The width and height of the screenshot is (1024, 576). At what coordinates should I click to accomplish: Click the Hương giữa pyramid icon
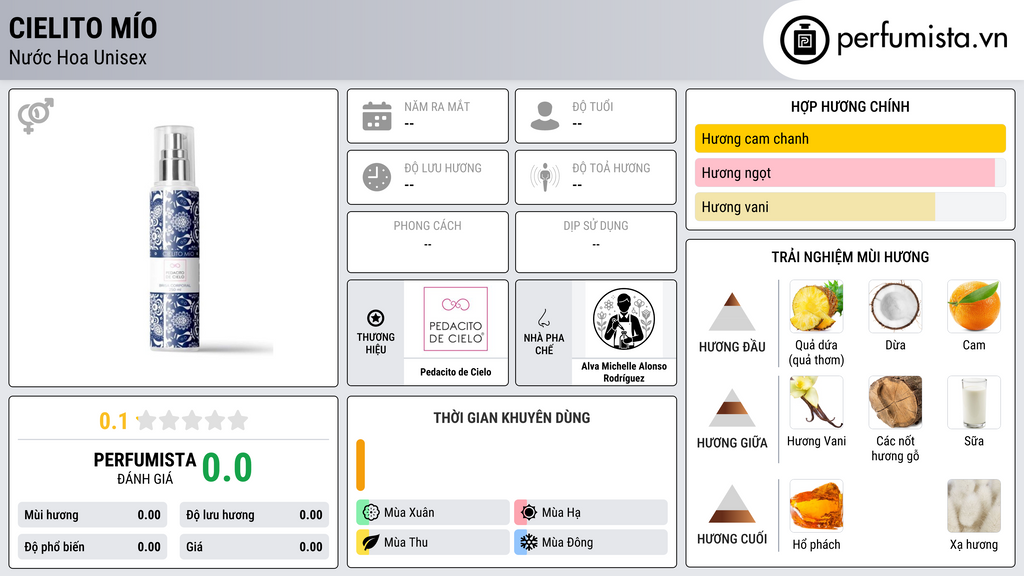[732, 408]
